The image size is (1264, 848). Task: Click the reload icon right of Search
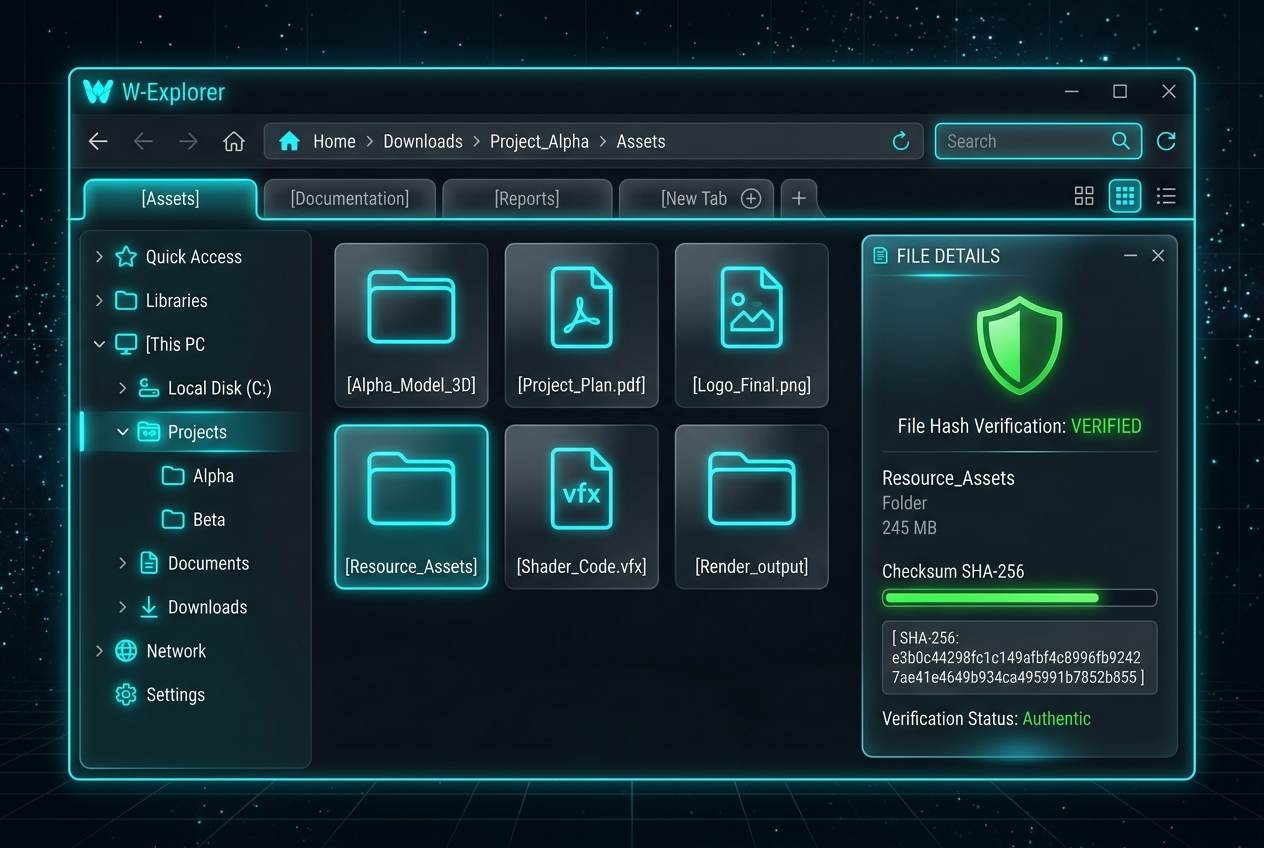[1166, 141]
